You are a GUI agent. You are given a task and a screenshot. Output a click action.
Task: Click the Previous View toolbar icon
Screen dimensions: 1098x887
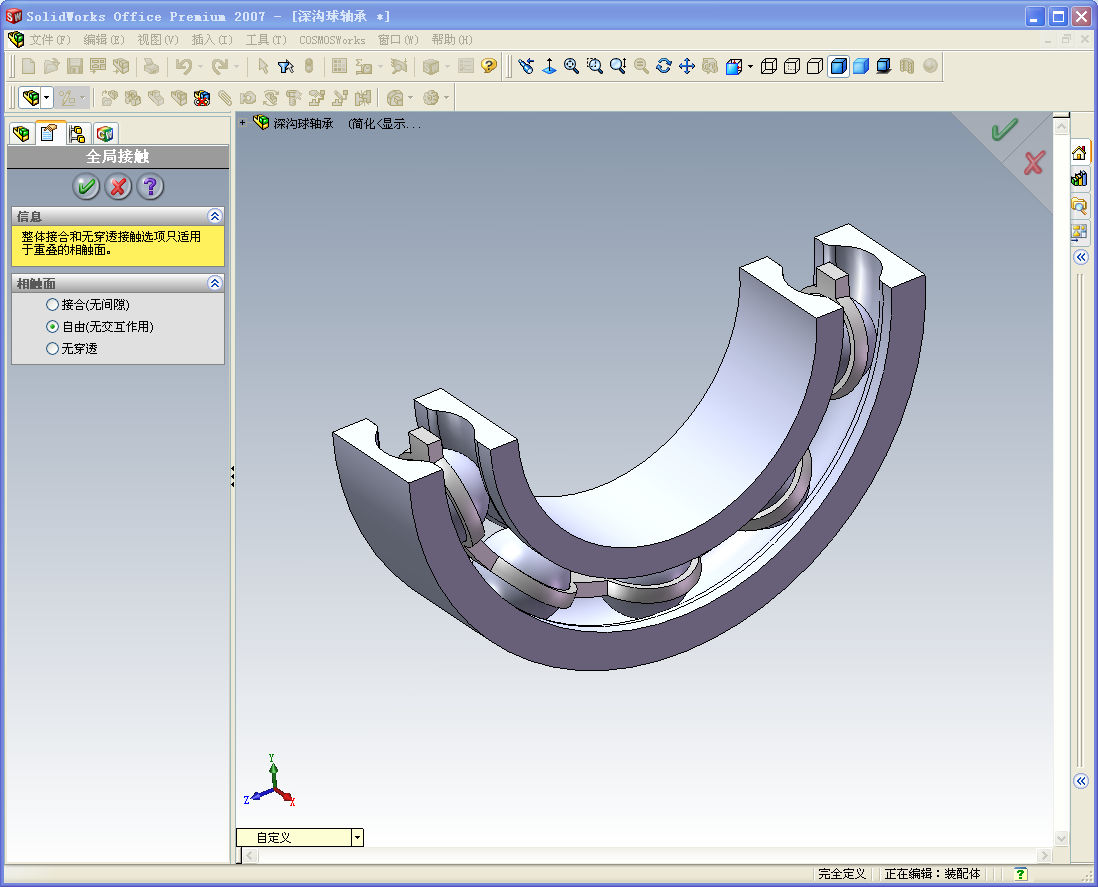(526, 66)
